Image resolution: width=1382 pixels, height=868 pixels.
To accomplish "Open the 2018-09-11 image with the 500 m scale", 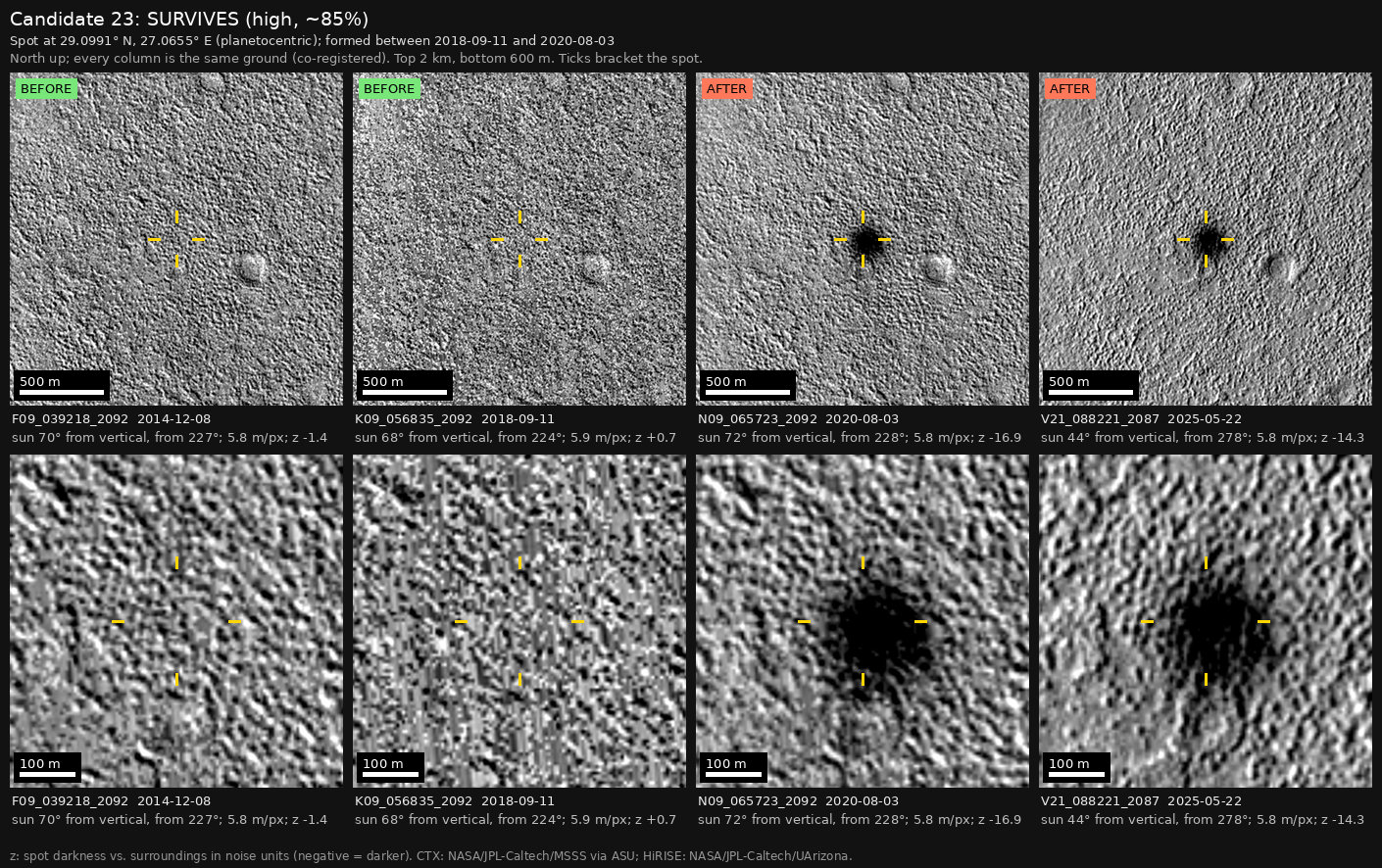I will point(519,239).
